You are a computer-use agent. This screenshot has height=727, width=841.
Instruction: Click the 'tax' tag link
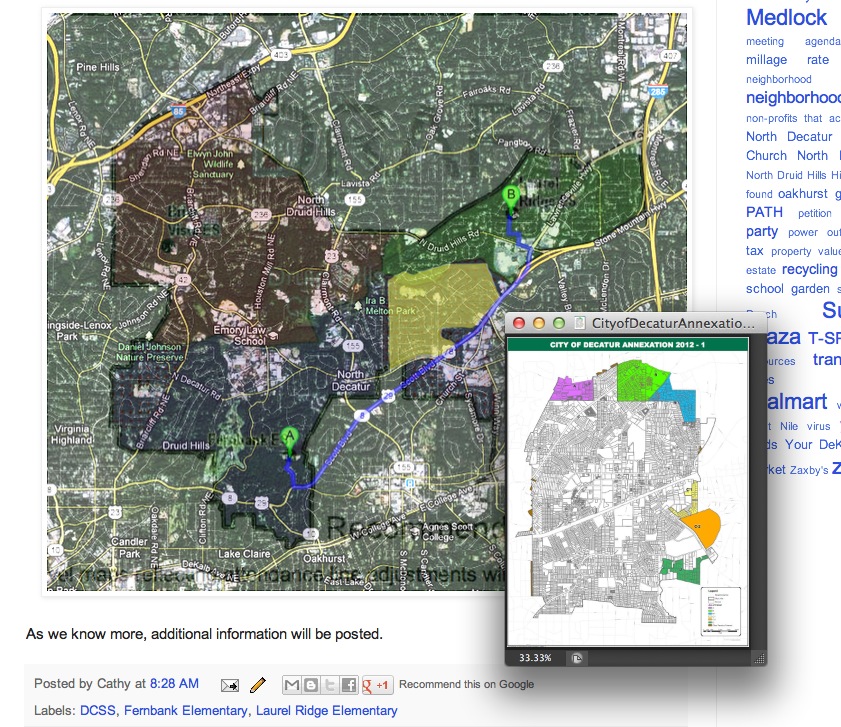coord(754,251)
